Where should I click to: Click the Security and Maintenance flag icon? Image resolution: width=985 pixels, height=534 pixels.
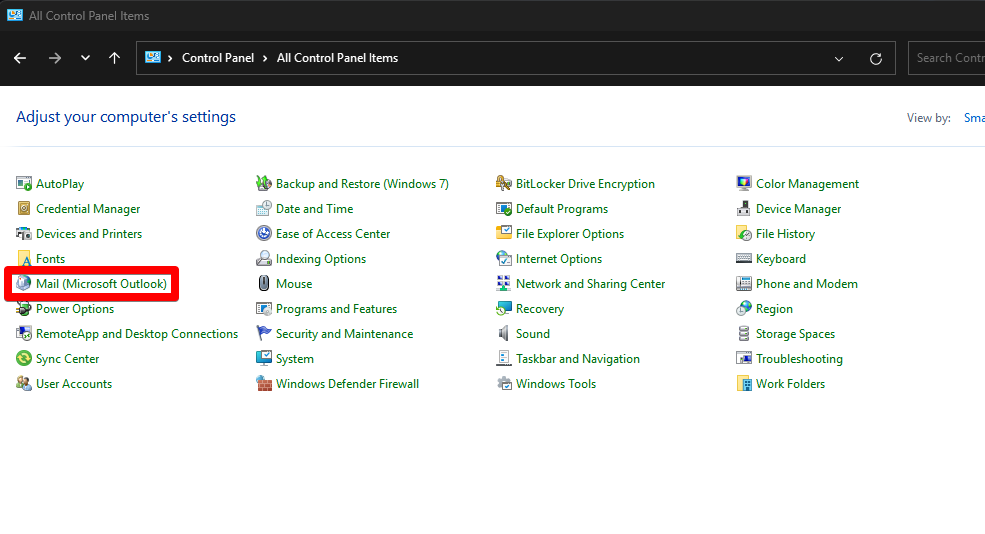pyautogui.click(x=264, y=334)
